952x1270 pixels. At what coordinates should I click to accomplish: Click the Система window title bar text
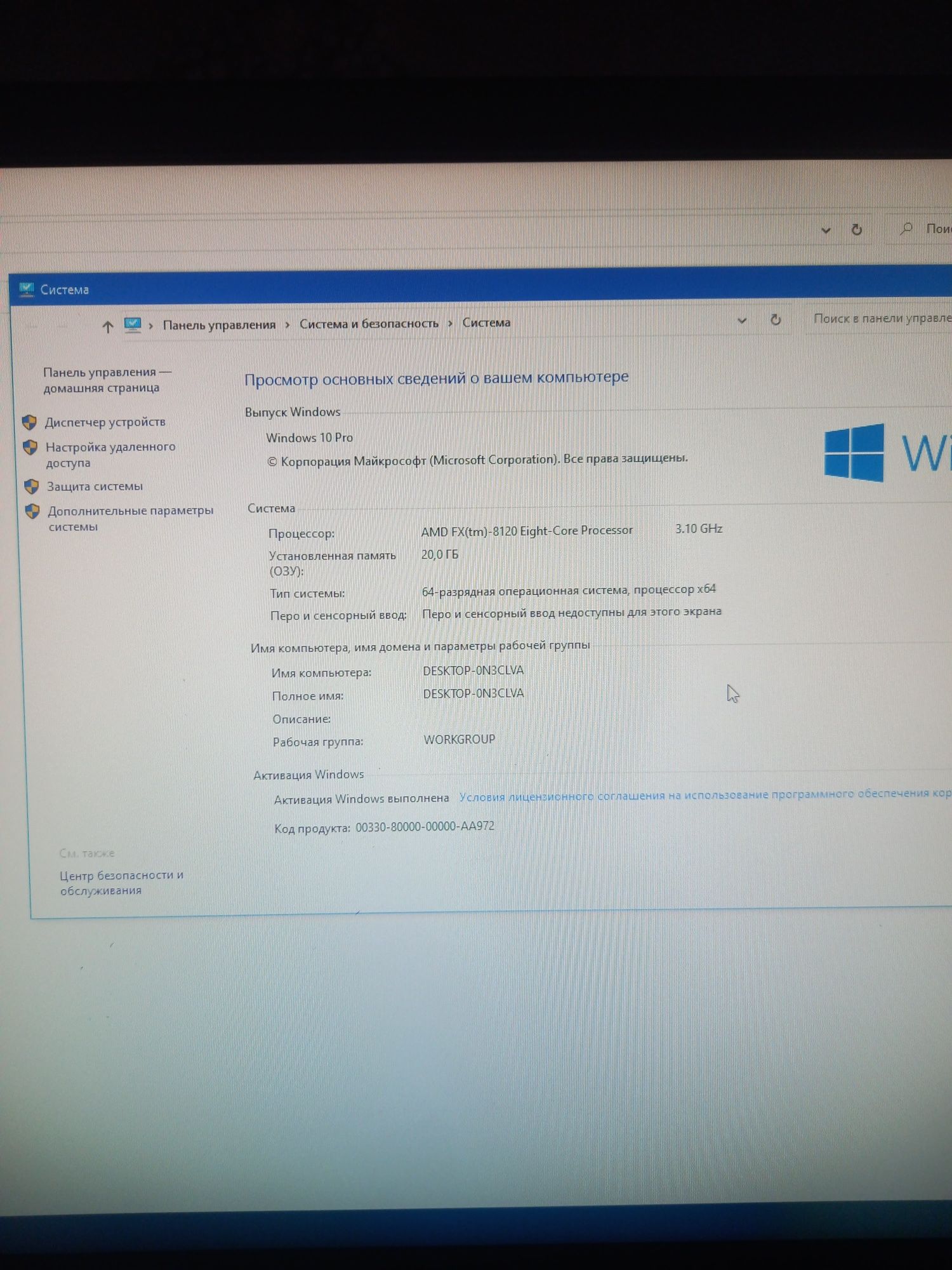(x=65, y=290)
